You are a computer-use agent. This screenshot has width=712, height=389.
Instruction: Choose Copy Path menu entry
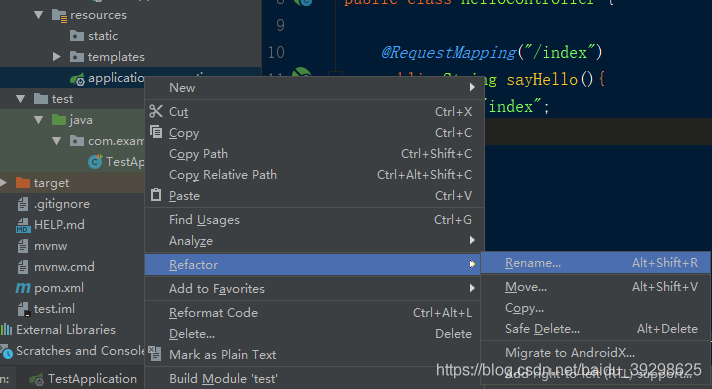tap(314, 154)
